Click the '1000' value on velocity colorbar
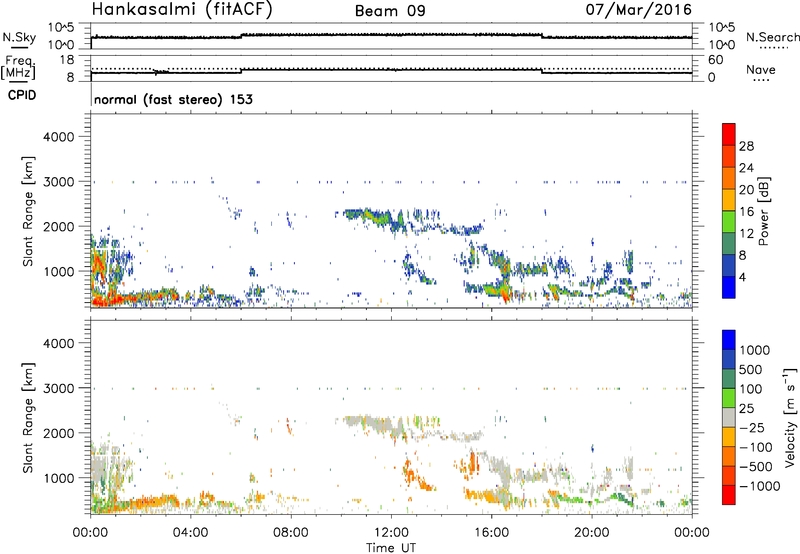The image size is (800, 554). tap(755, 350)
